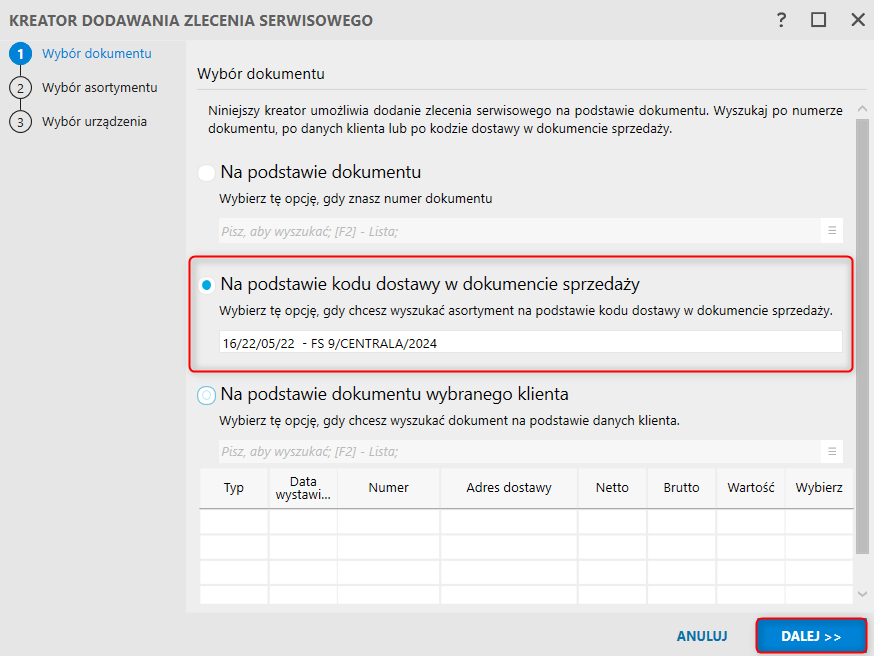This screenshot has height=656, width=874.
Task: Click step 1 circle icon in wizard
Action: pyautogui.click(x=19, y=54)
